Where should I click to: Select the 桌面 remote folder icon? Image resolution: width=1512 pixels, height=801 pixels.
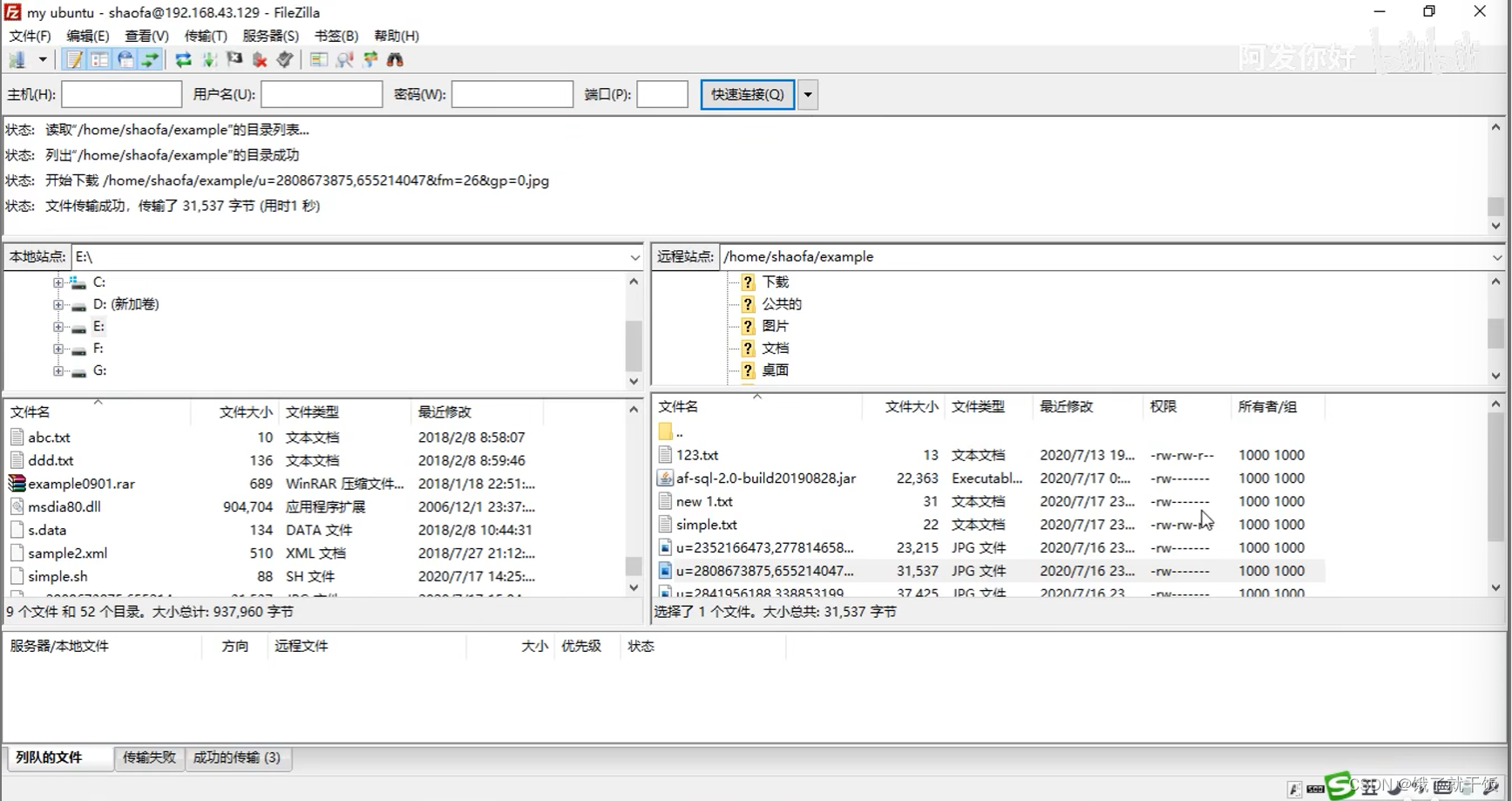[748, 370]
